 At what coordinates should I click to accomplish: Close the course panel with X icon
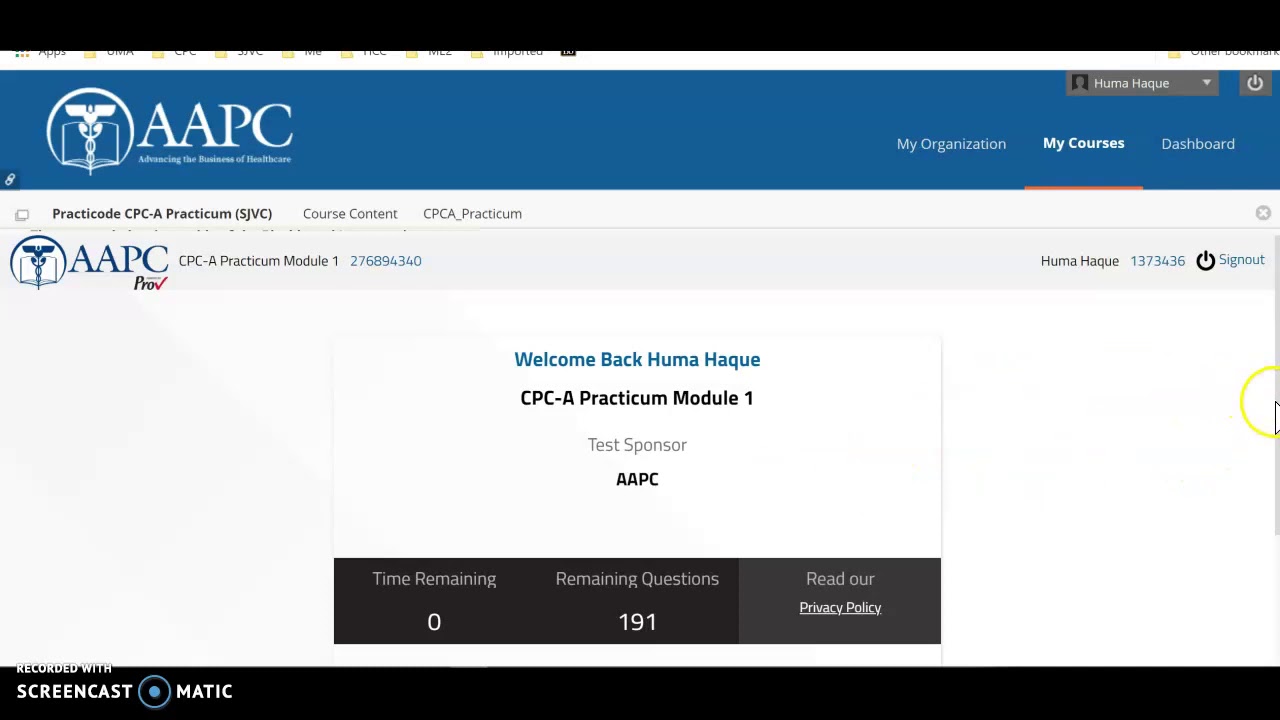[1263, 213]
